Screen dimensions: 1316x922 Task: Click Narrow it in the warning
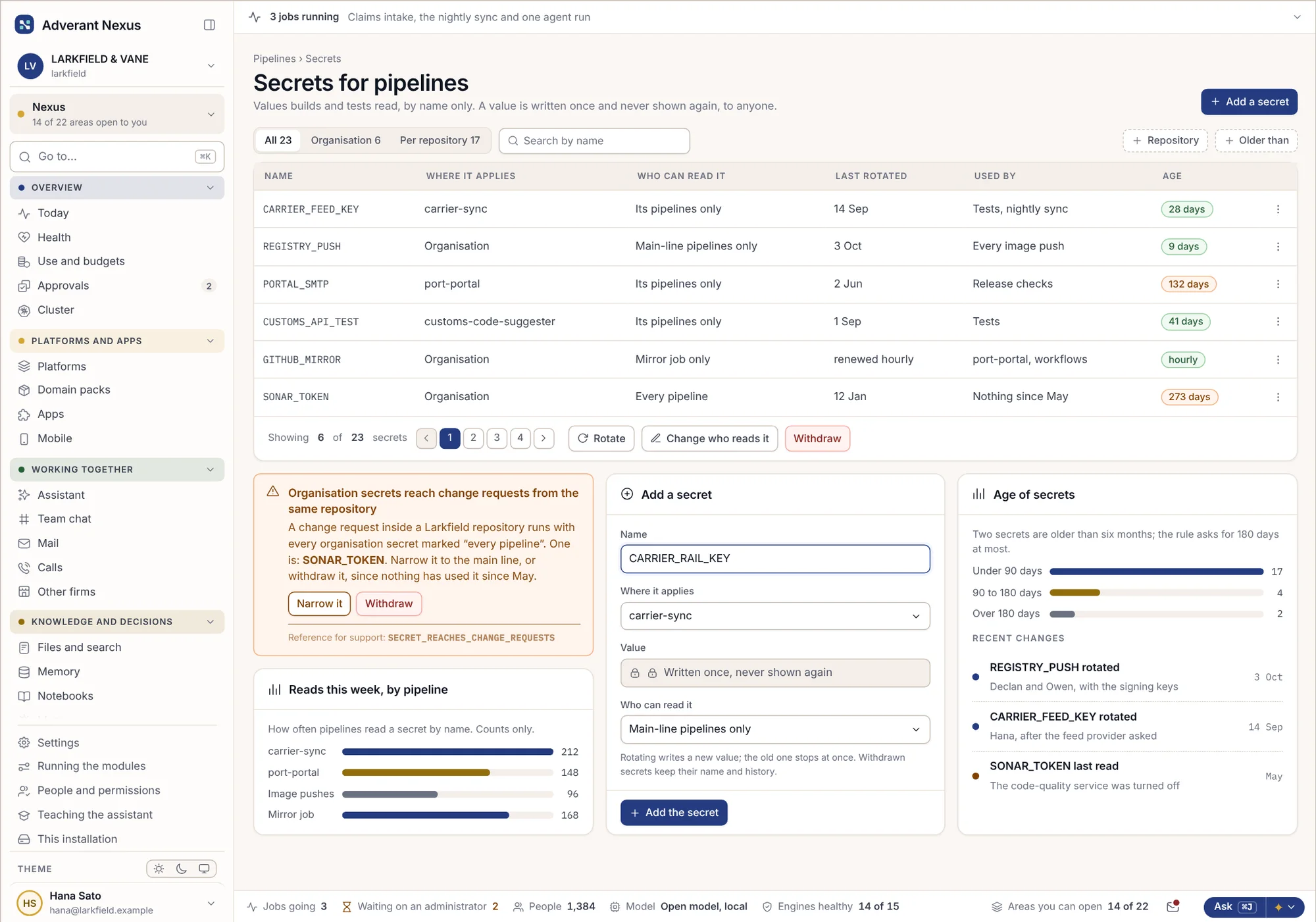pyautogui.click(x=319, y=603)
